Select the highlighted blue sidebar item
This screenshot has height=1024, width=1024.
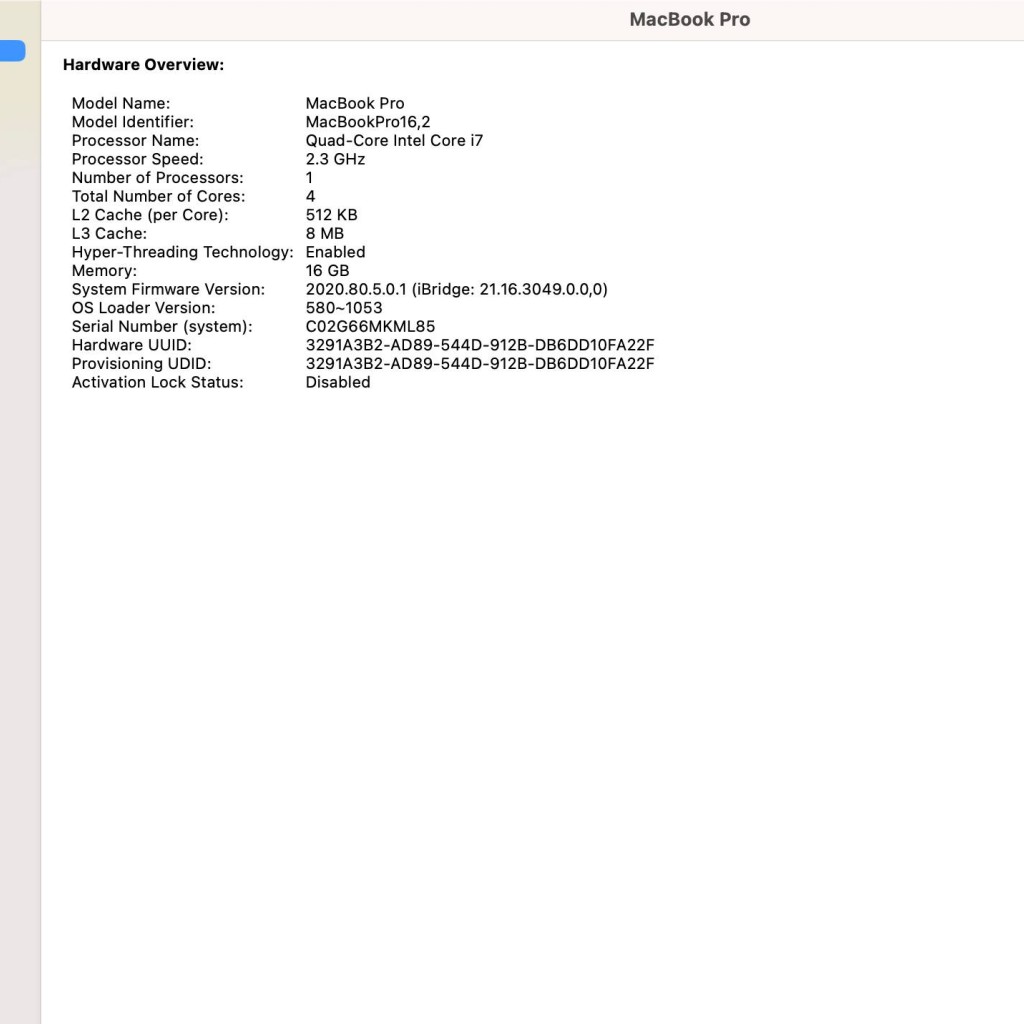tap(12, 51)
